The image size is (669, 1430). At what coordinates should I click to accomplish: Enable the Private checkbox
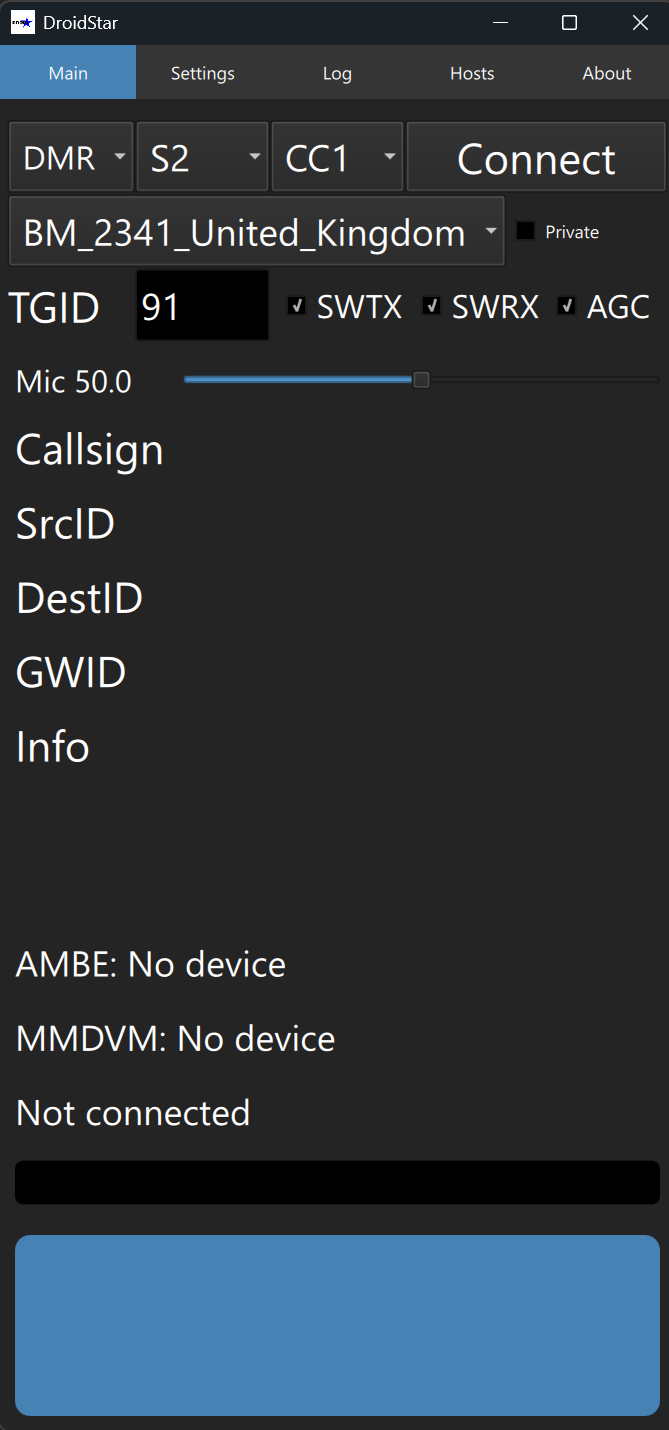pyautogui.click(x=525, y=231)
